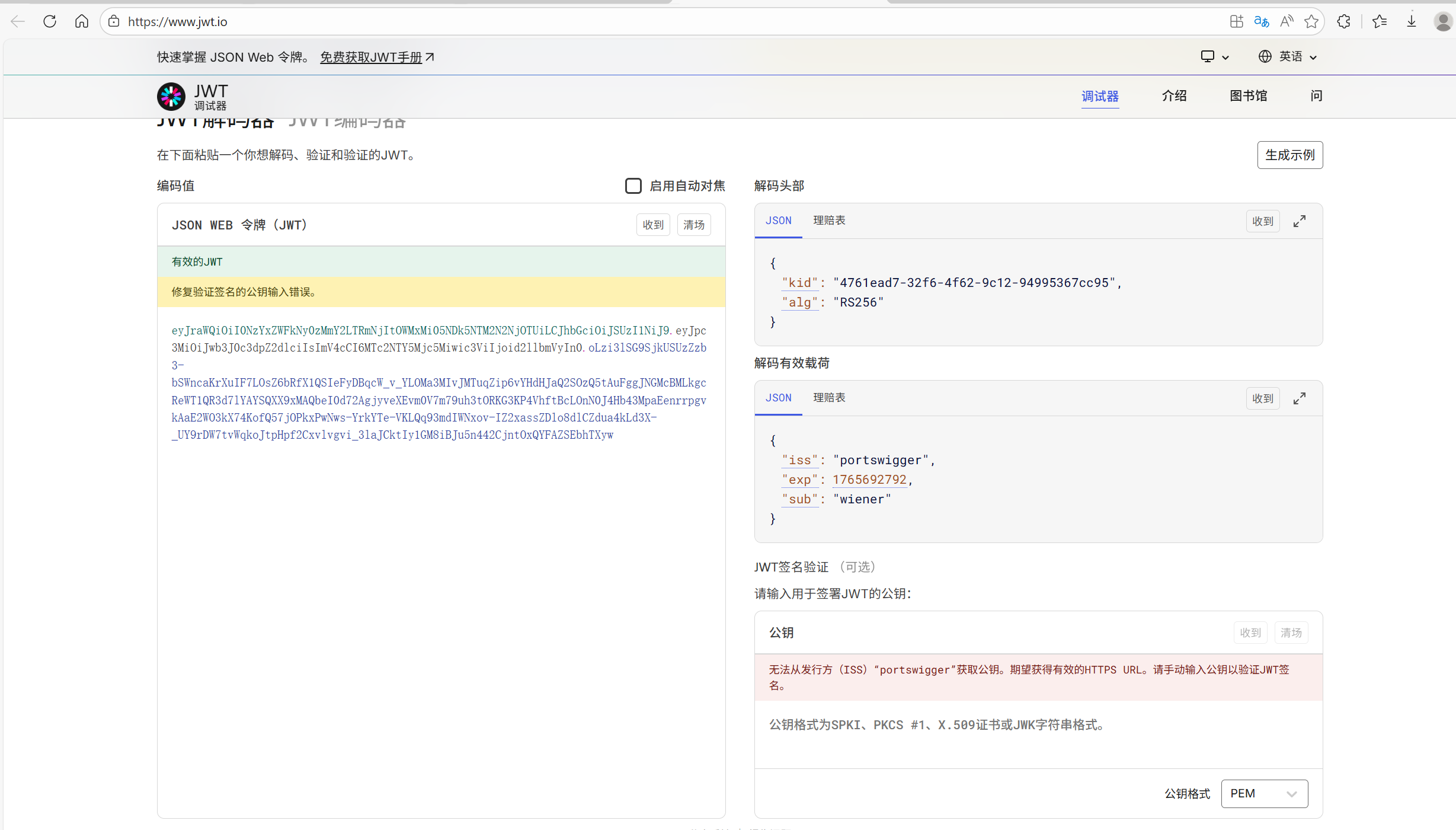Click the browser refresh icon
1456x830 pixels.
point(50,22)
